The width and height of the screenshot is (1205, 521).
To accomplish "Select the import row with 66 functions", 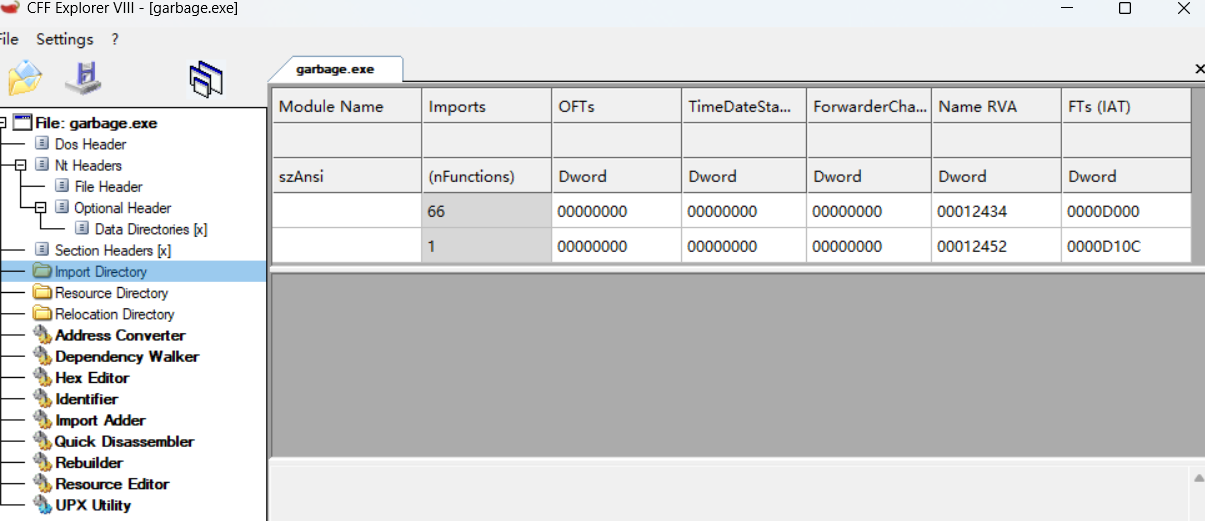I will click(732, 211).
